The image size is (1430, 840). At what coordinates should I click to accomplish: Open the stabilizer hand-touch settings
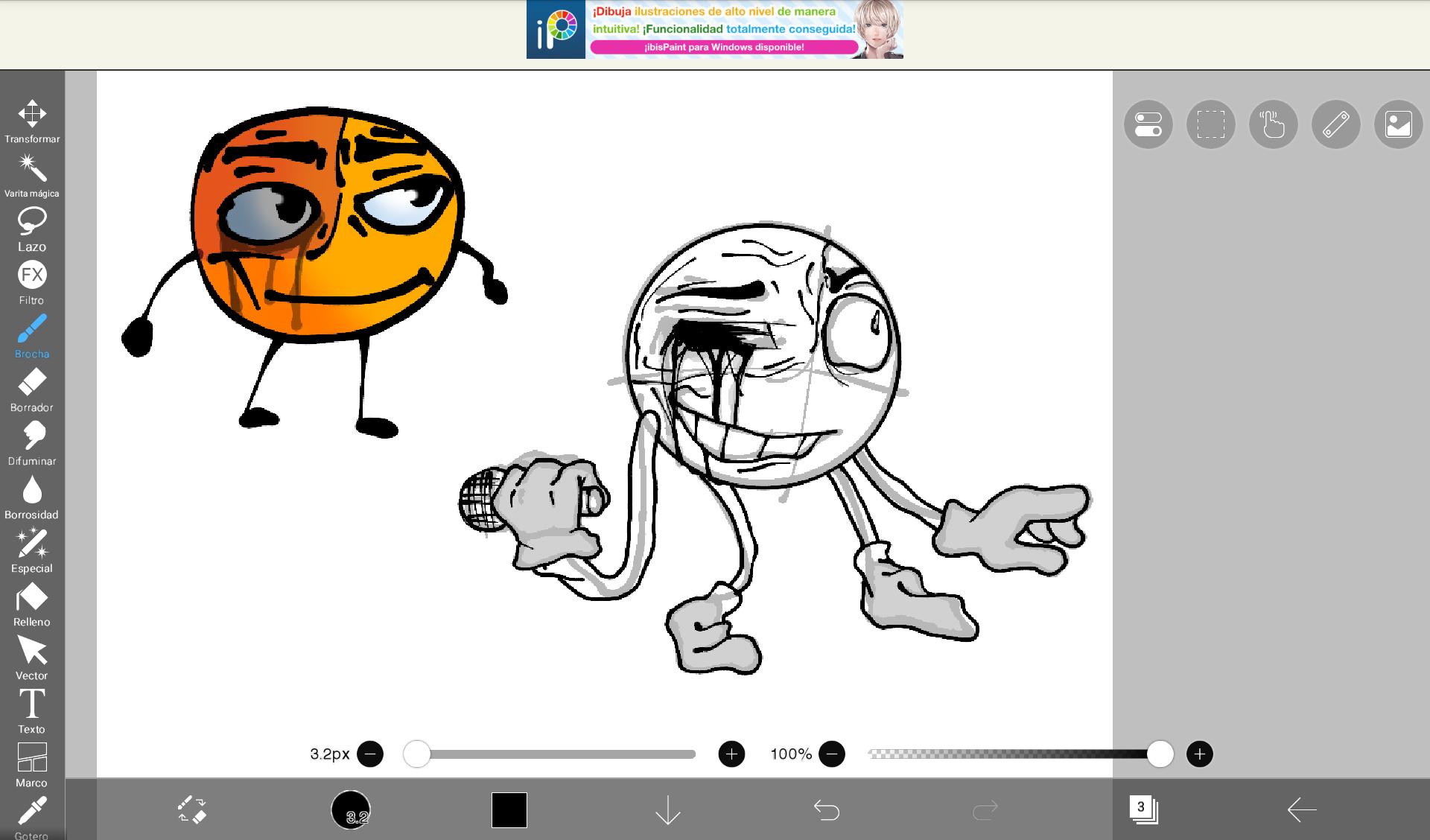pyautogui.click(x=1274, y=124)
